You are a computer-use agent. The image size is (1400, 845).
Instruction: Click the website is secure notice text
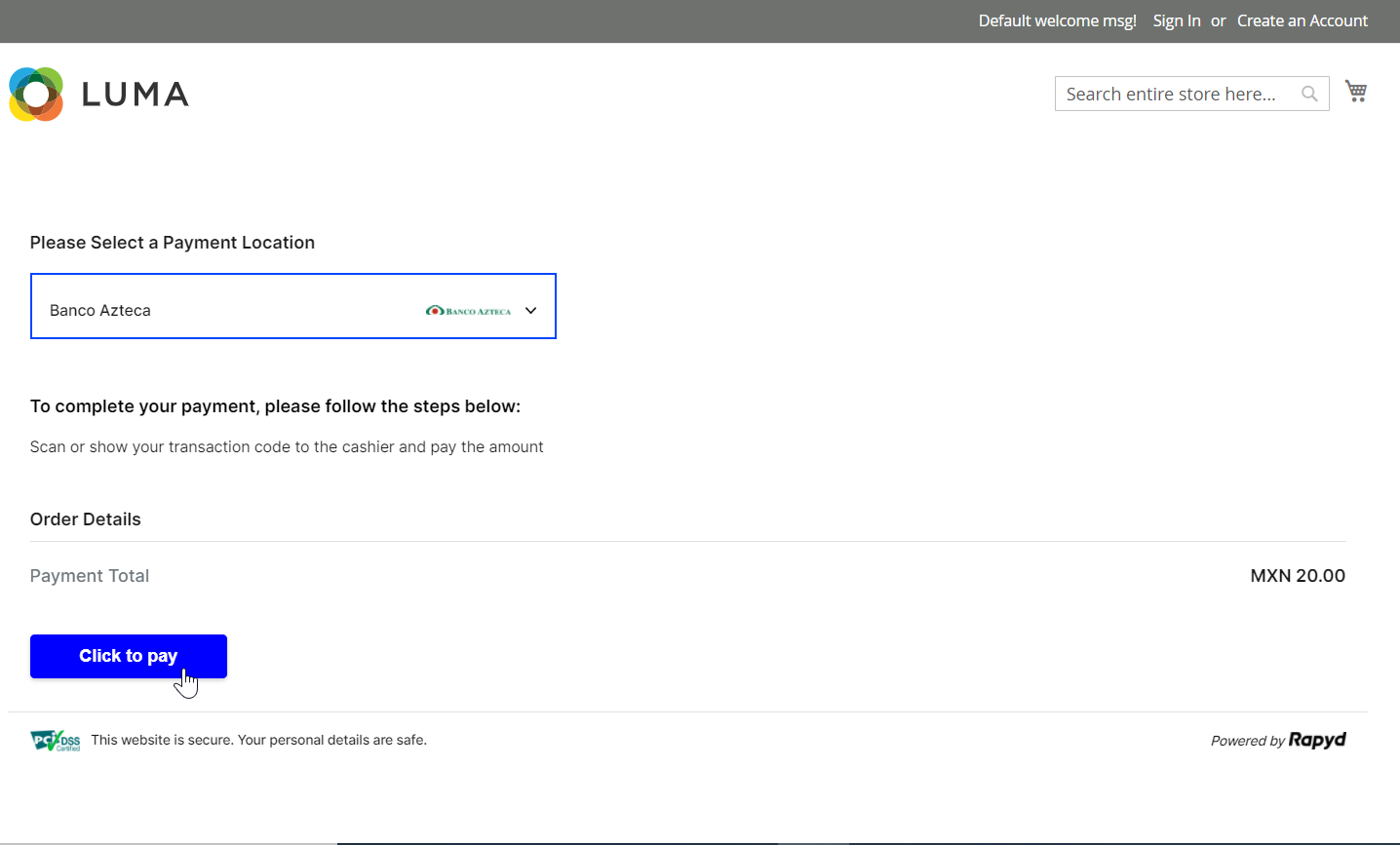[258, 740]
